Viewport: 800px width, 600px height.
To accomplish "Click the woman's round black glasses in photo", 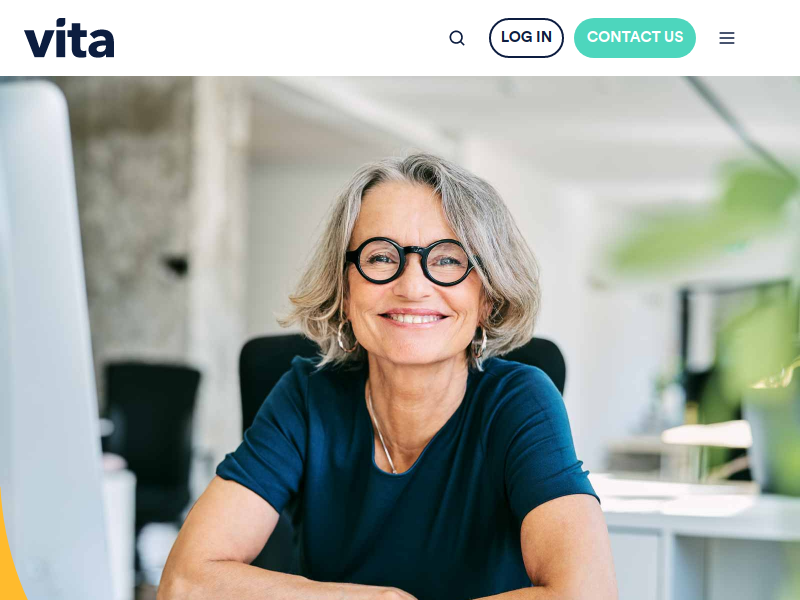I will [413, 261].
